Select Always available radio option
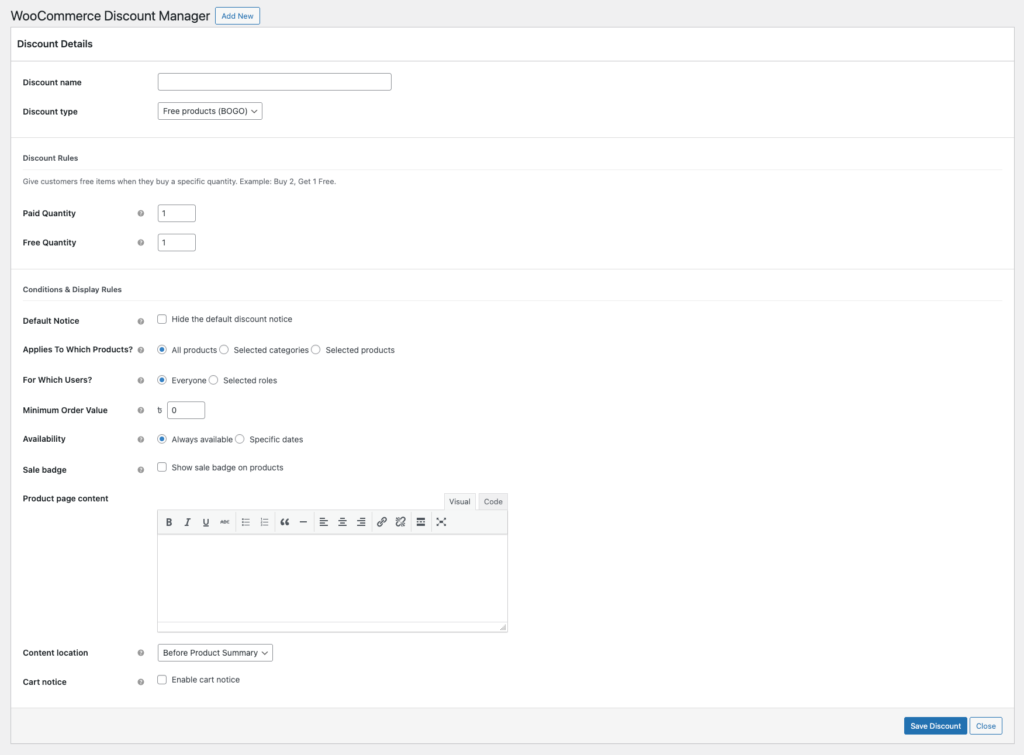This screenshot has height=755, width=1024. pos(162,440)
